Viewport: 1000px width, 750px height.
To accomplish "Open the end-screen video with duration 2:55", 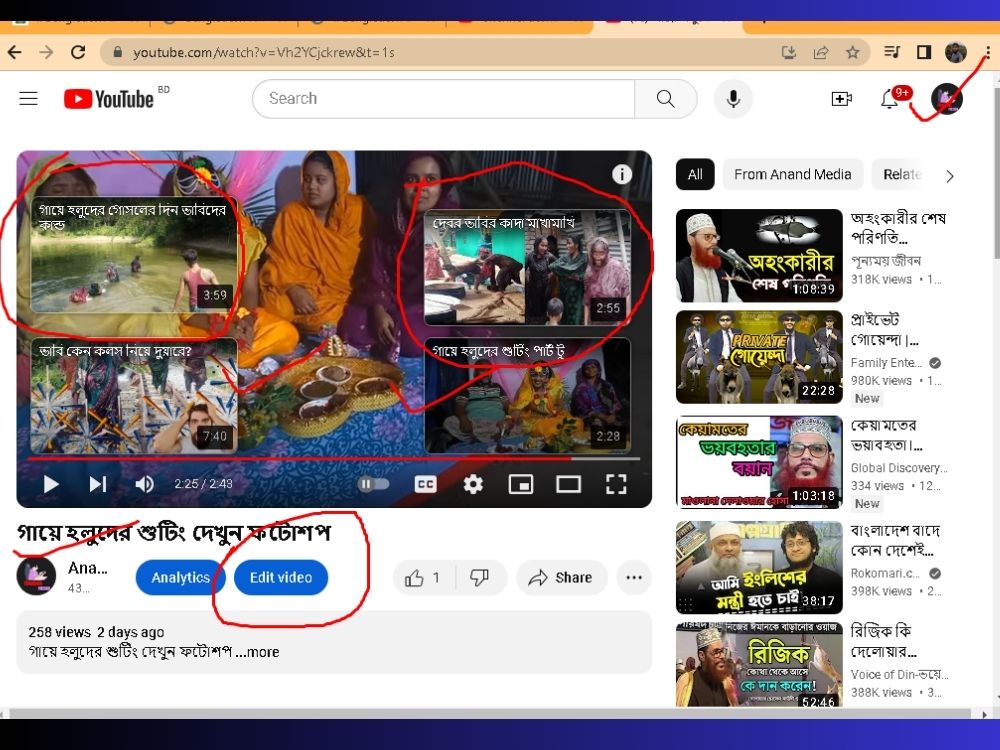I will click(527, 267).
